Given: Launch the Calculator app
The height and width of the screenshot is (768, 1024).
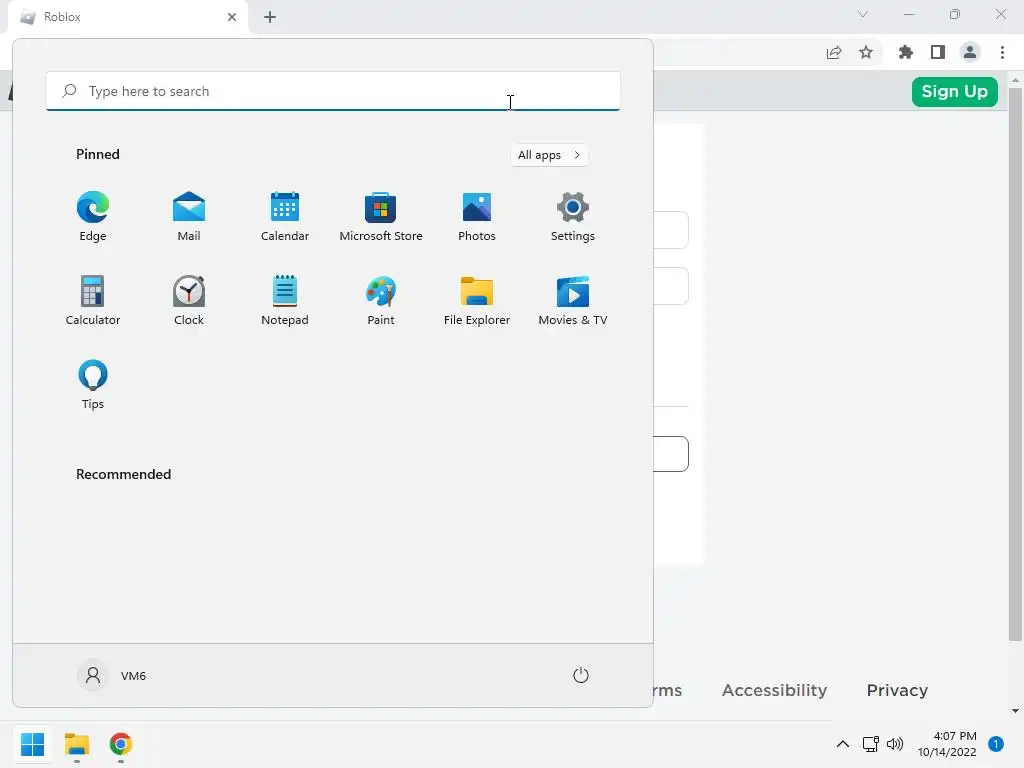Looking at the screenshot, I should (93, 301).
